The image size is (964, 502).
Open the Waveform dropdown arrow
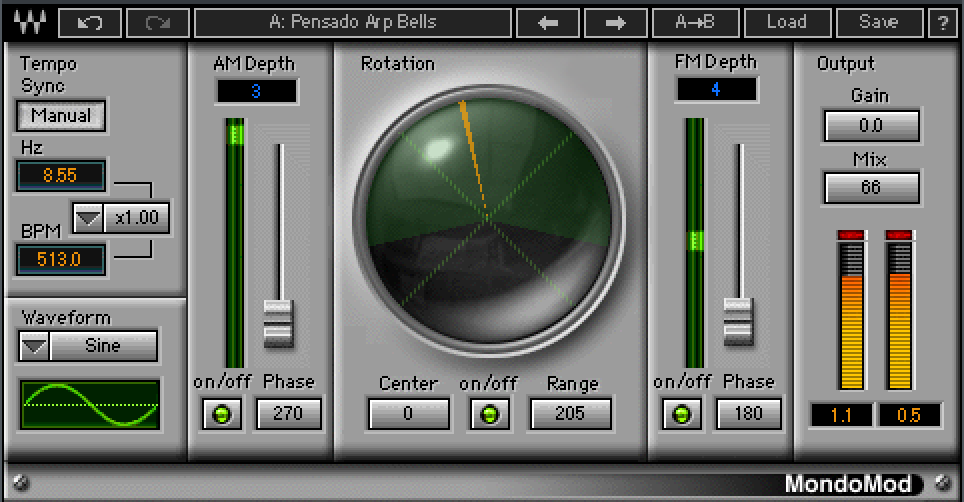coord(34,346)
